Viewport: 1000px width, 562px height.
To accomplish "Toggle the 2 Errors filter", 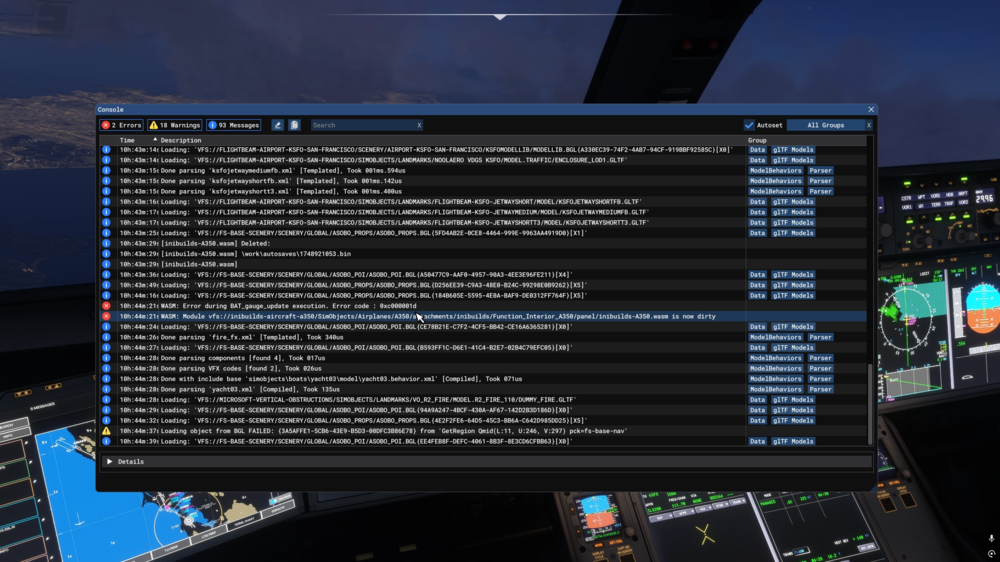I will [121, 125].
